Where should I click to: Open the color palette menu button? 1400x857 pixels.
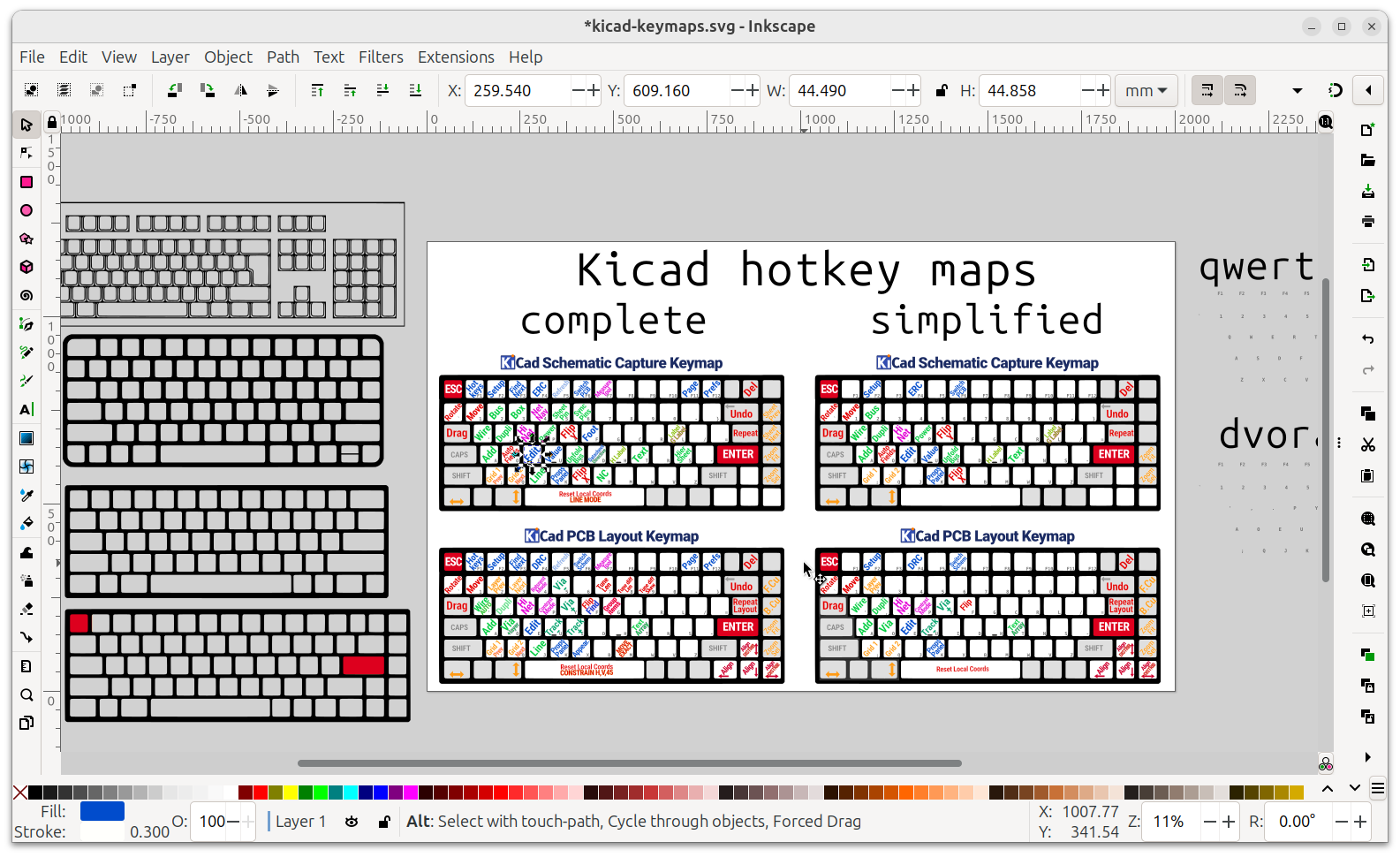[x=1377, y=787]
